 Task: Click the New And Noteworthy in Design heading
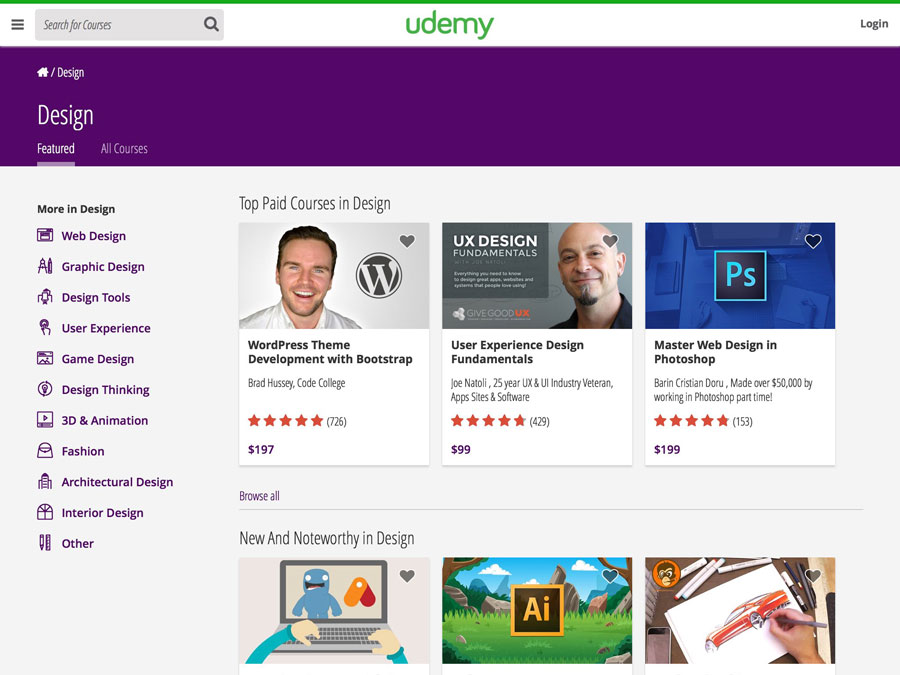327,538
